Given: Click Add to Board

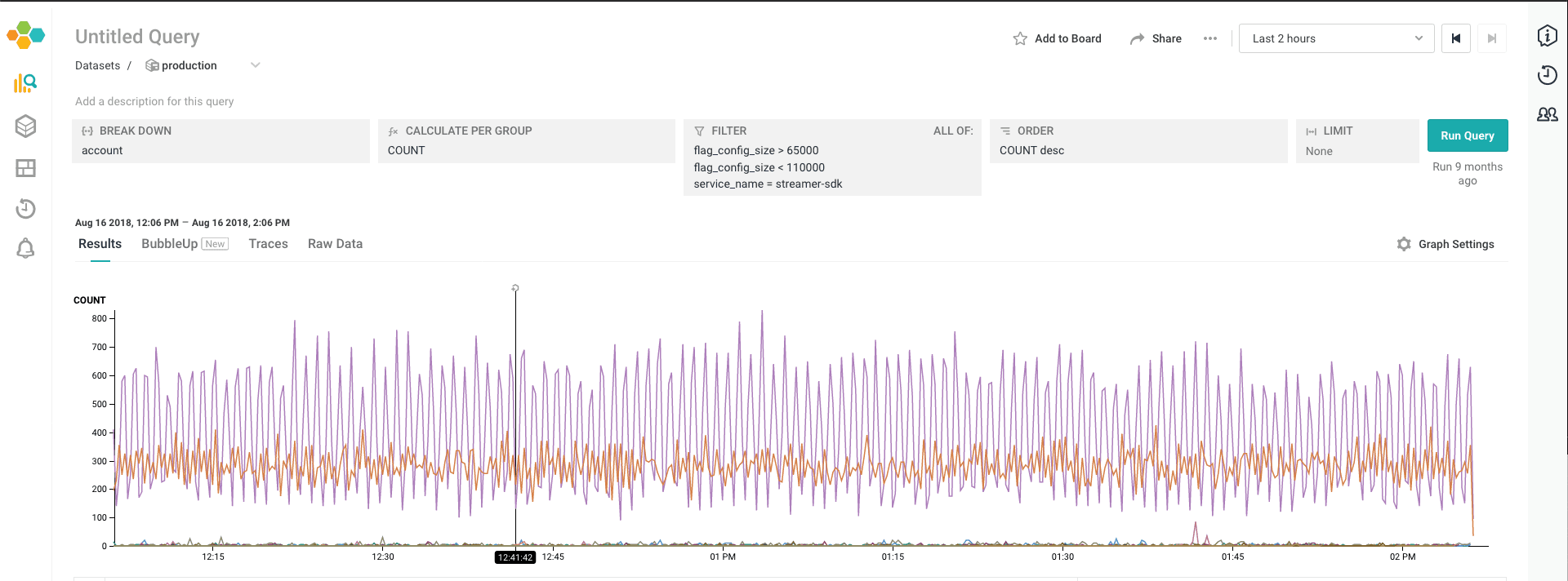Looking at the screenshot, I should coord(1058,38).
